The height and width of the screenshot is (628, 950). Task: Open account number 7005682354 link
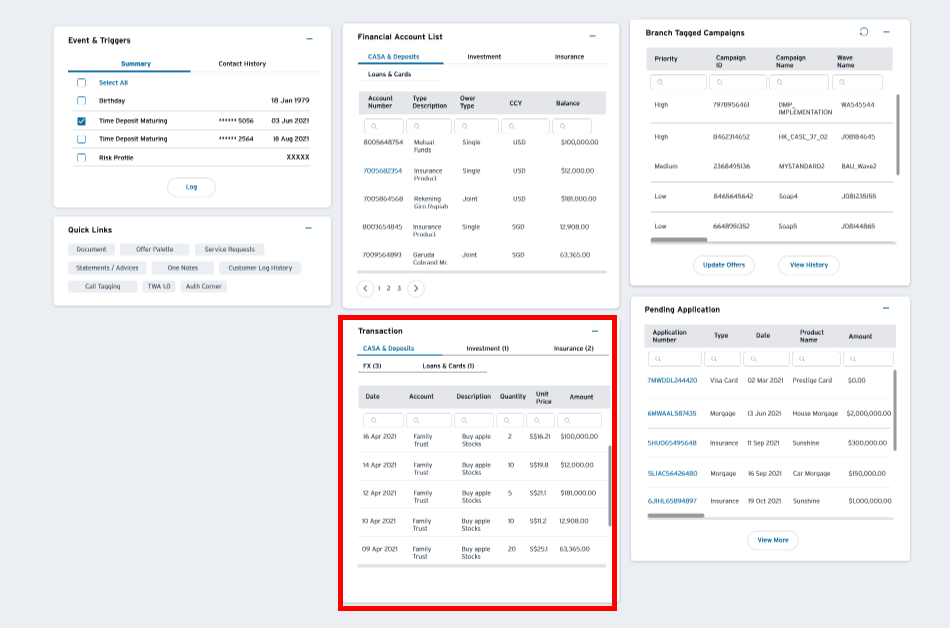pos(383,171)
